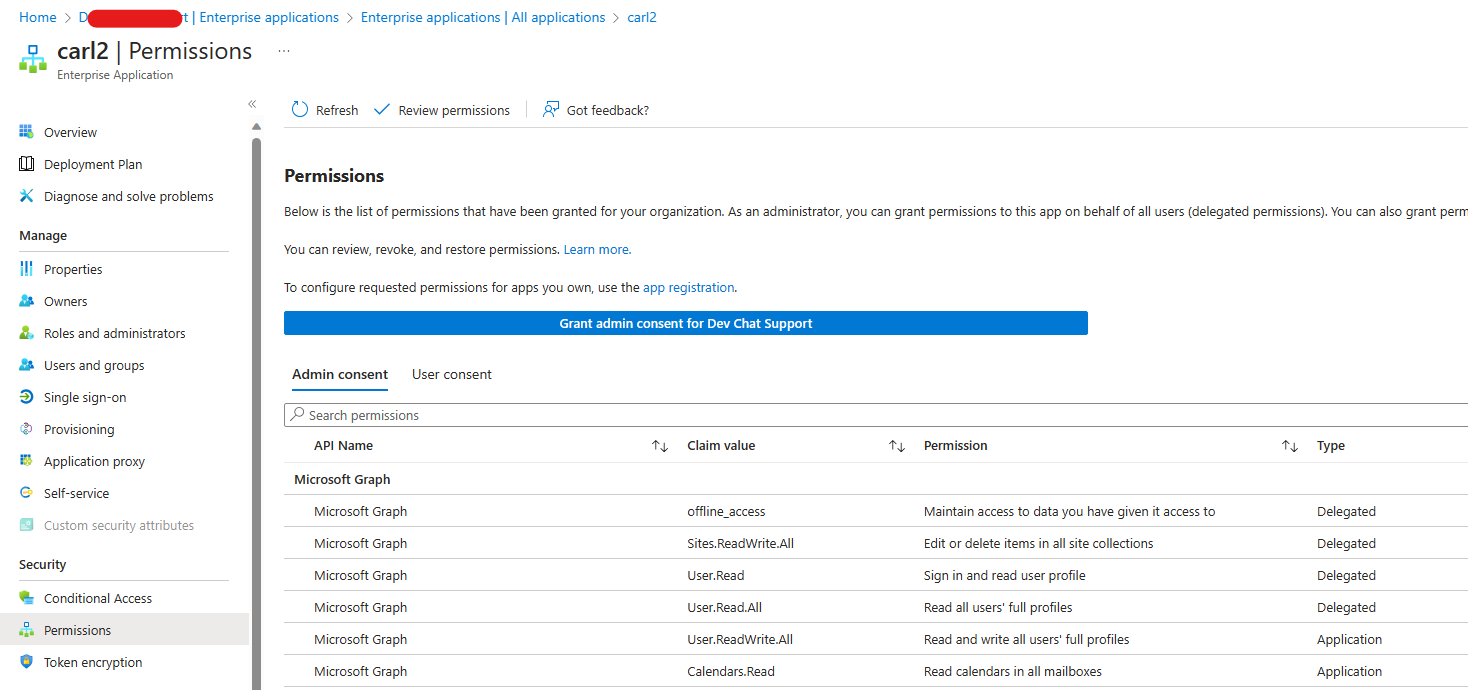Click the Token encryption shield icon

tap(26, 662)
